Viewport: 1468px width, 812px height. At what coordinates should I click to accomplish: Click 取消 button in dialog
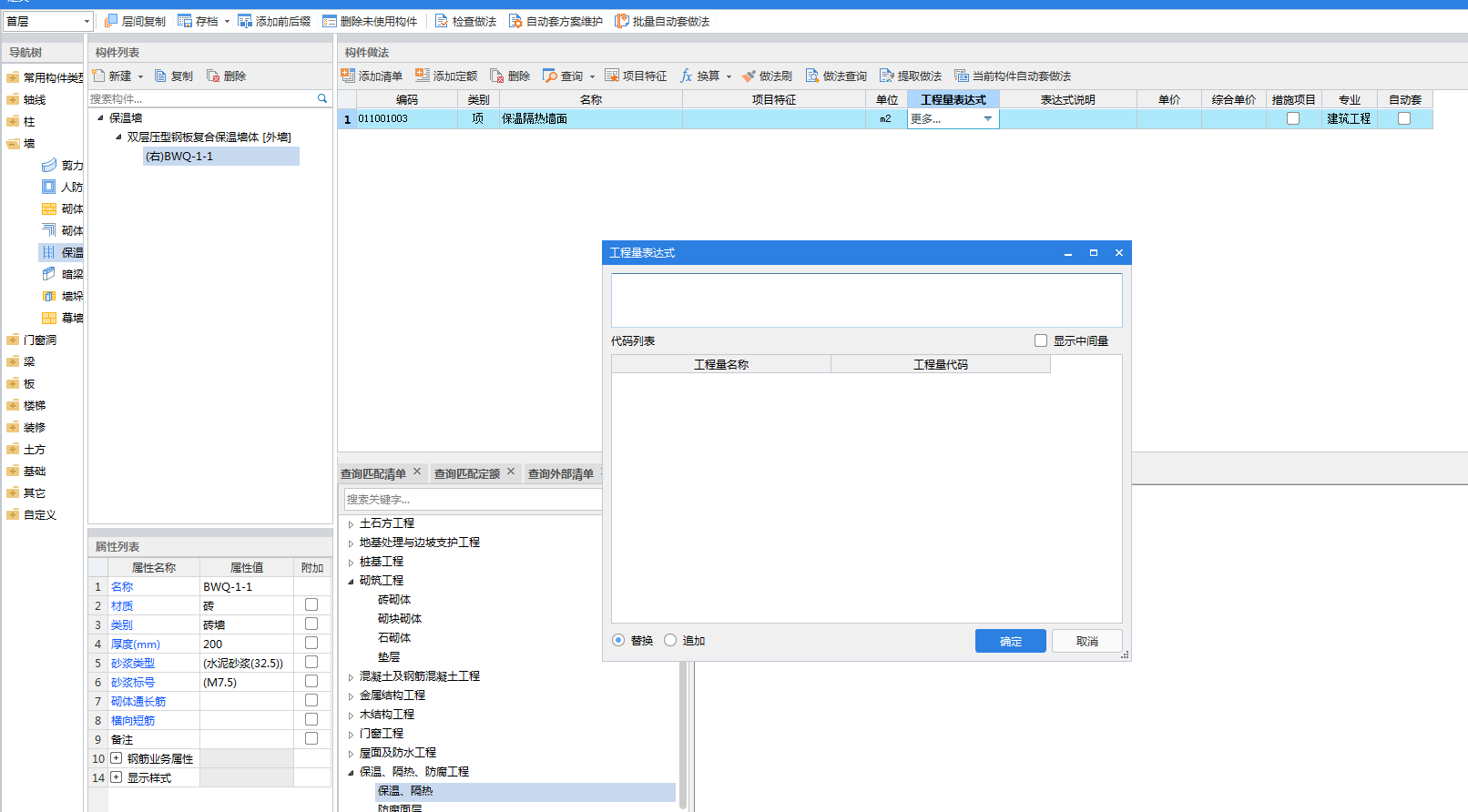(1087, 641)
